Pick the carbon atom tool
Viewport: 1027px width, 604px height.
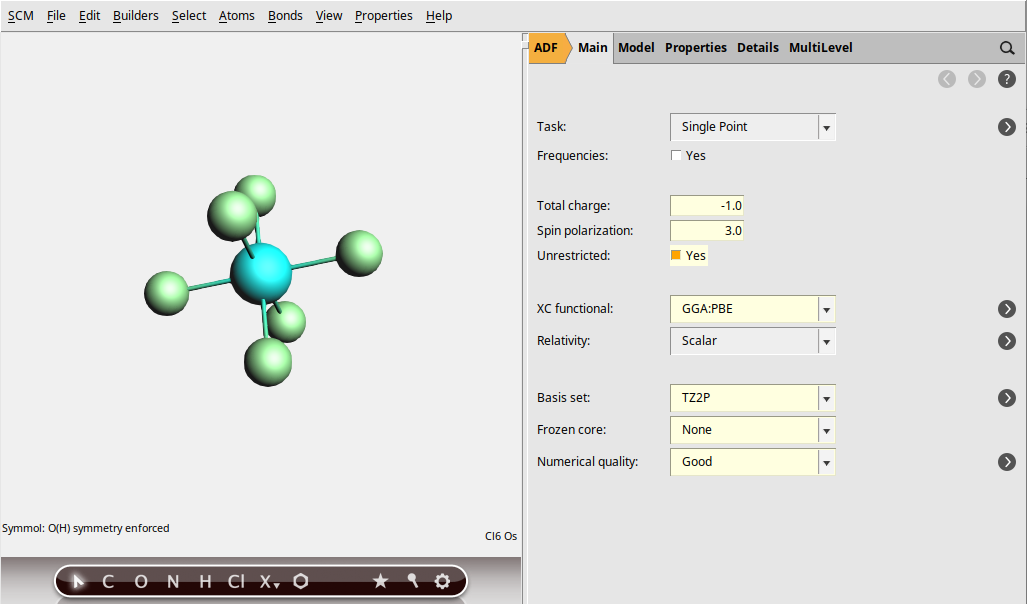coord(108,581)
